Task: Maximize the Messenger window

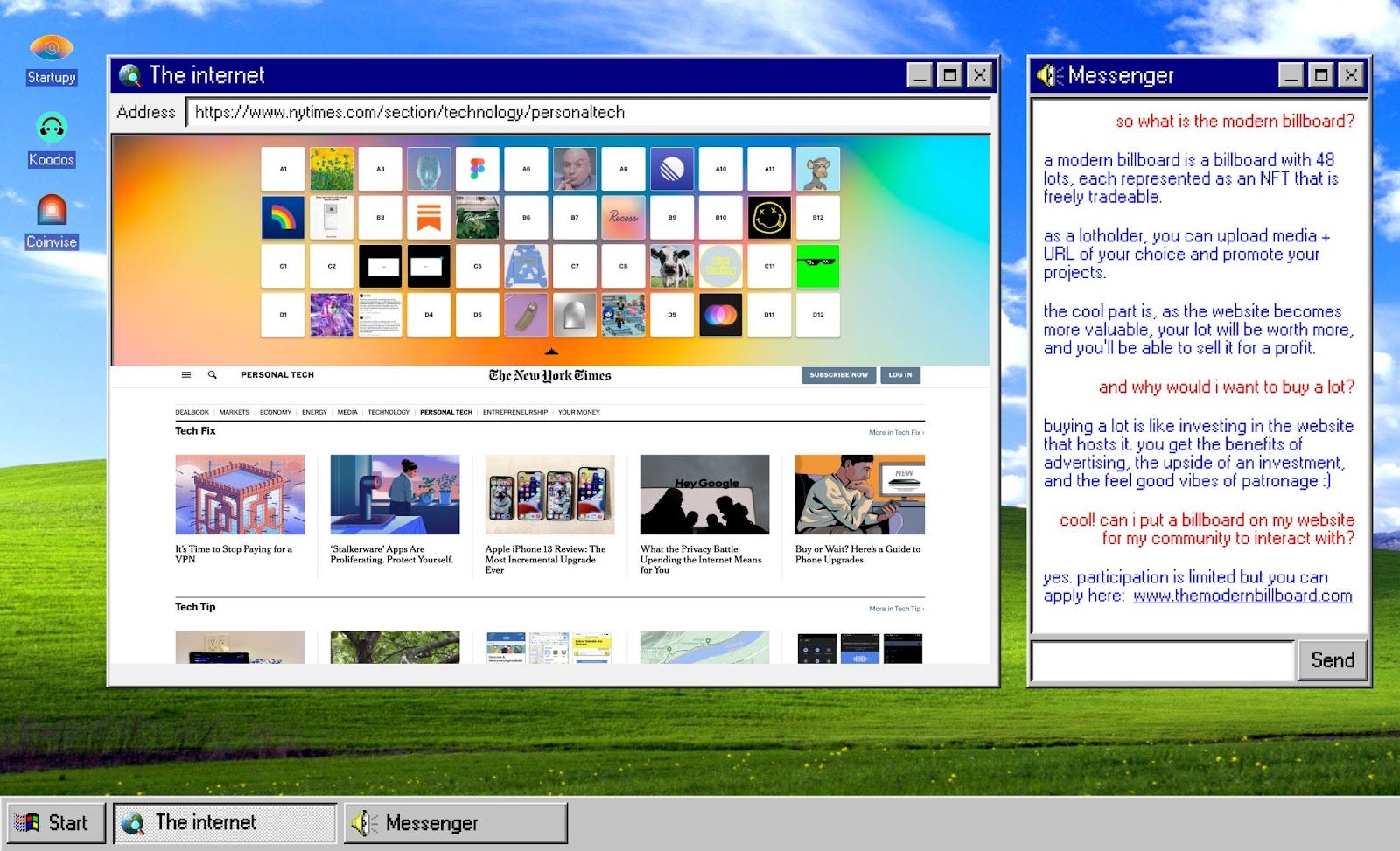Action: pos(1321,75)
